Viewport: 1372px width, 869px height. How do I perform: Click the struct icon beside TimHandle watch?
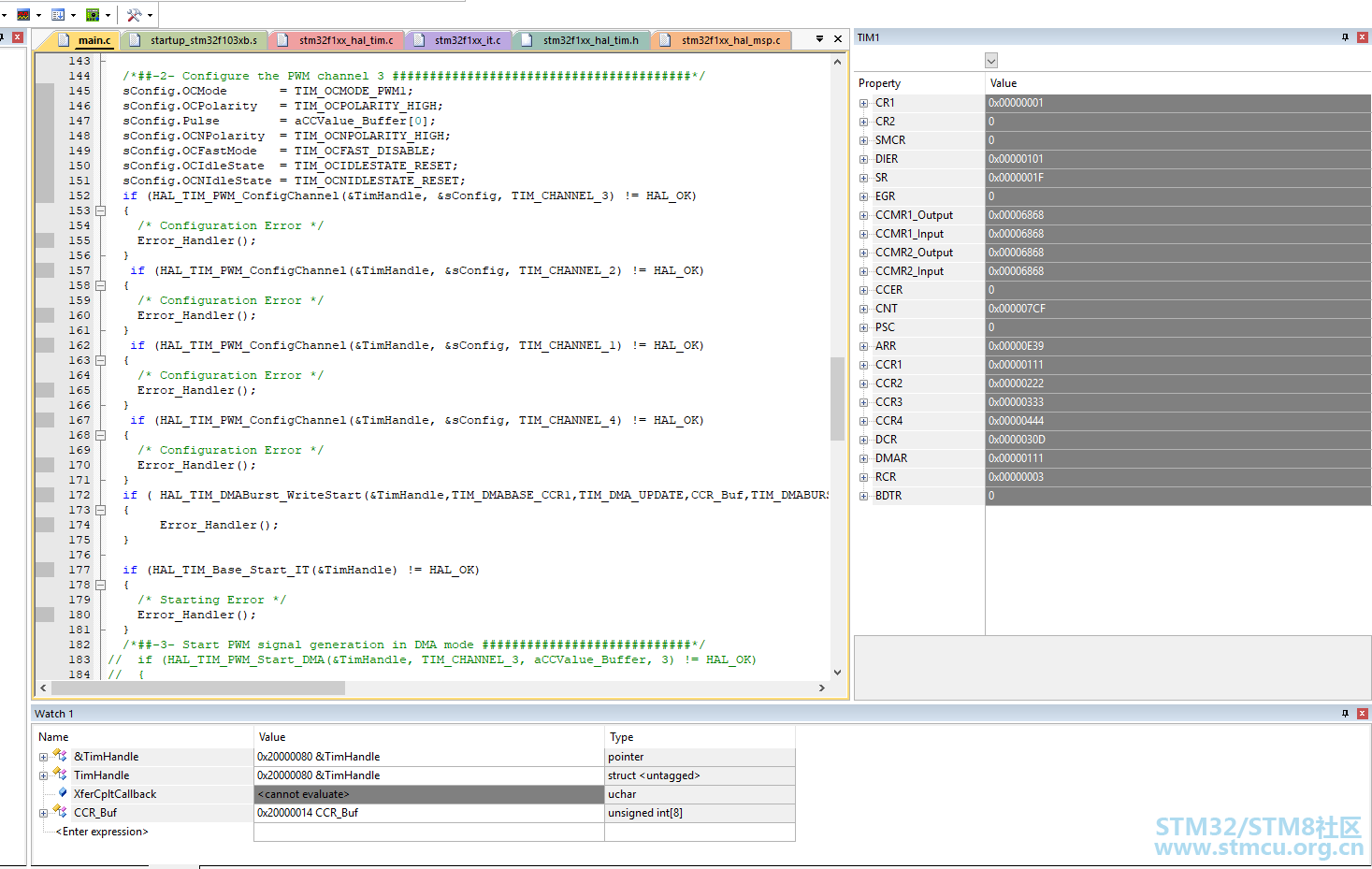pos(60,775)
